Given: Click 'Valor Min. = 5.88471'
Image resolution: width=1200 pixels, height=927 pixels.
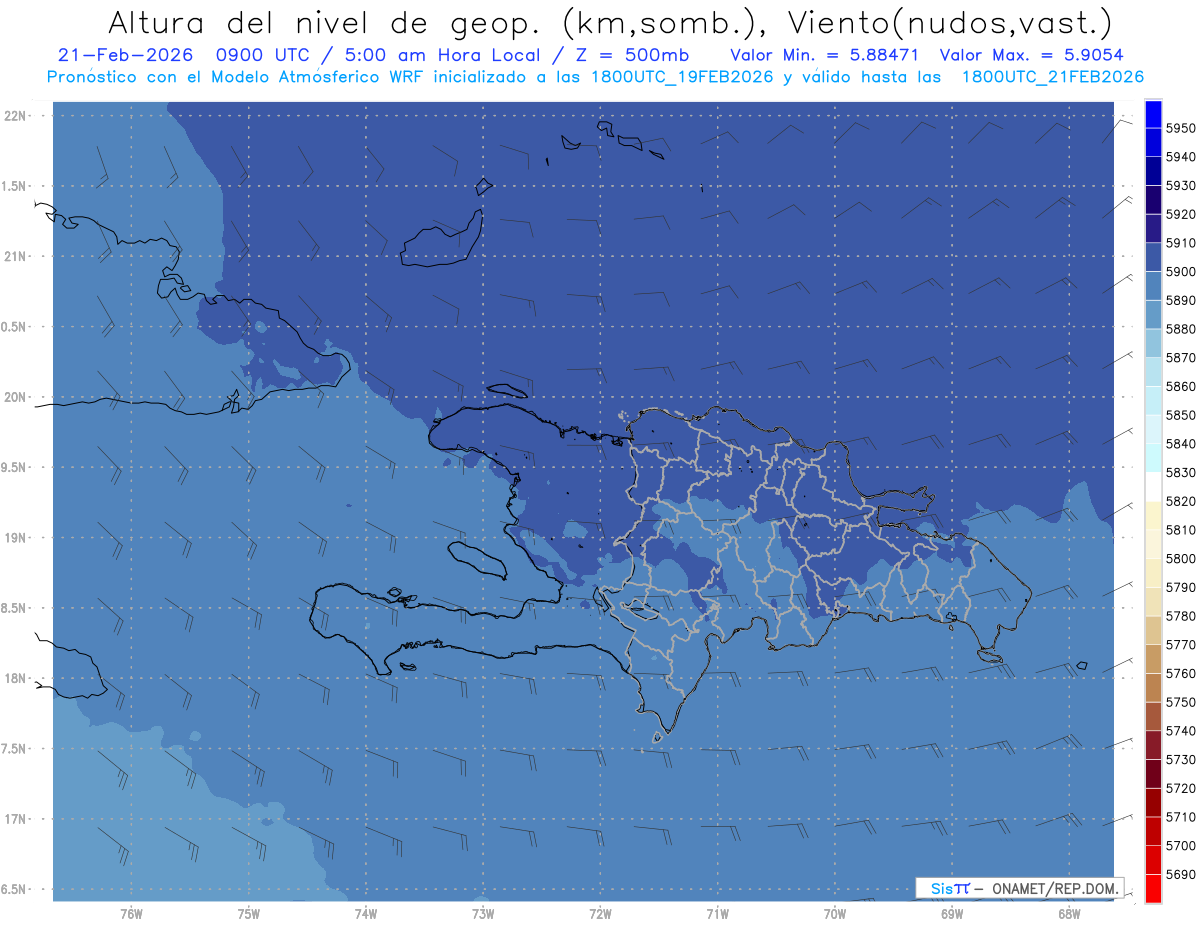Looking at the screenshot, I should pyautogui.click(x=825, y=56).
